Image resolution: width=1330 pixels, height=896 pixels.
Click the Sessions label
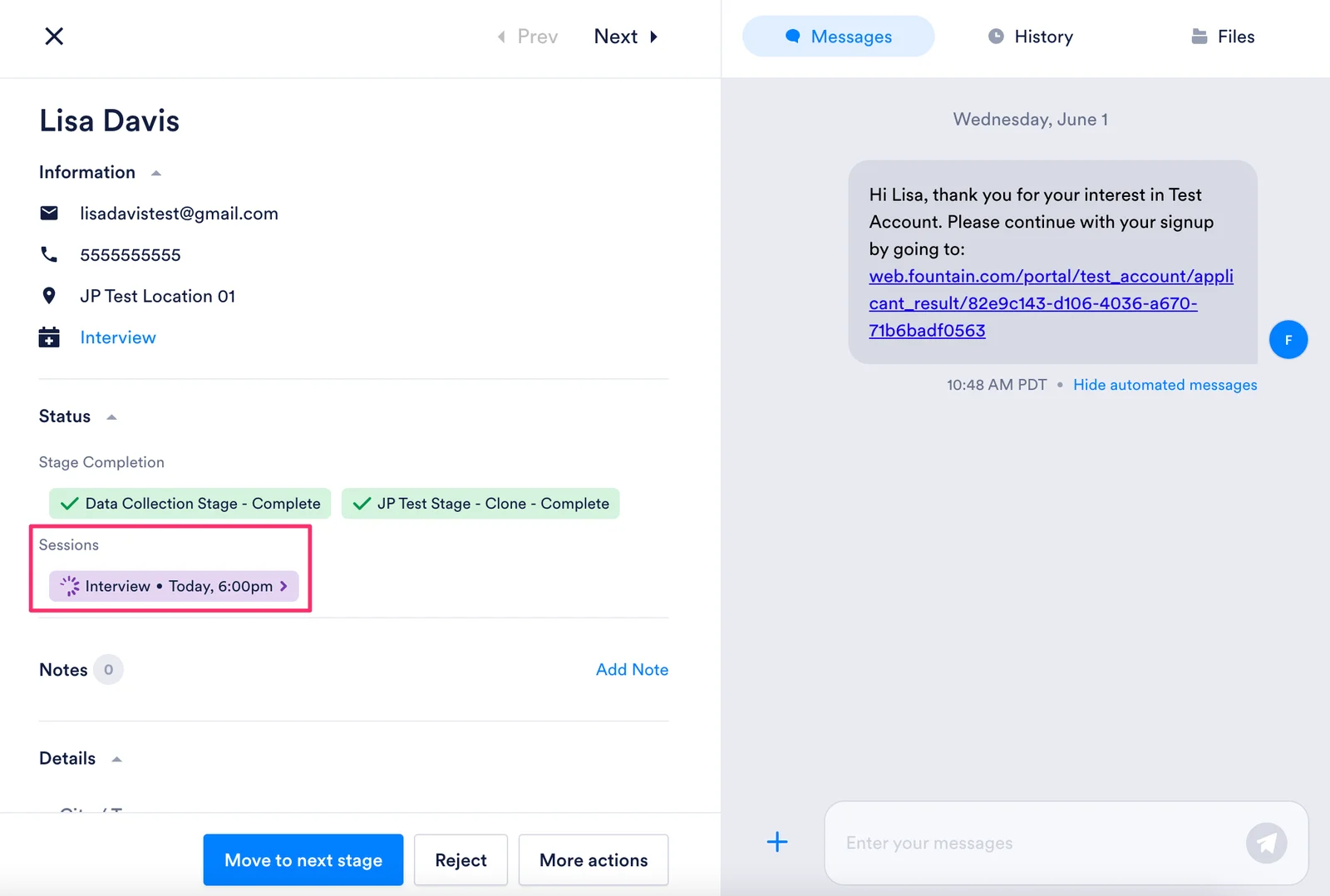click(x=69, y=545)
